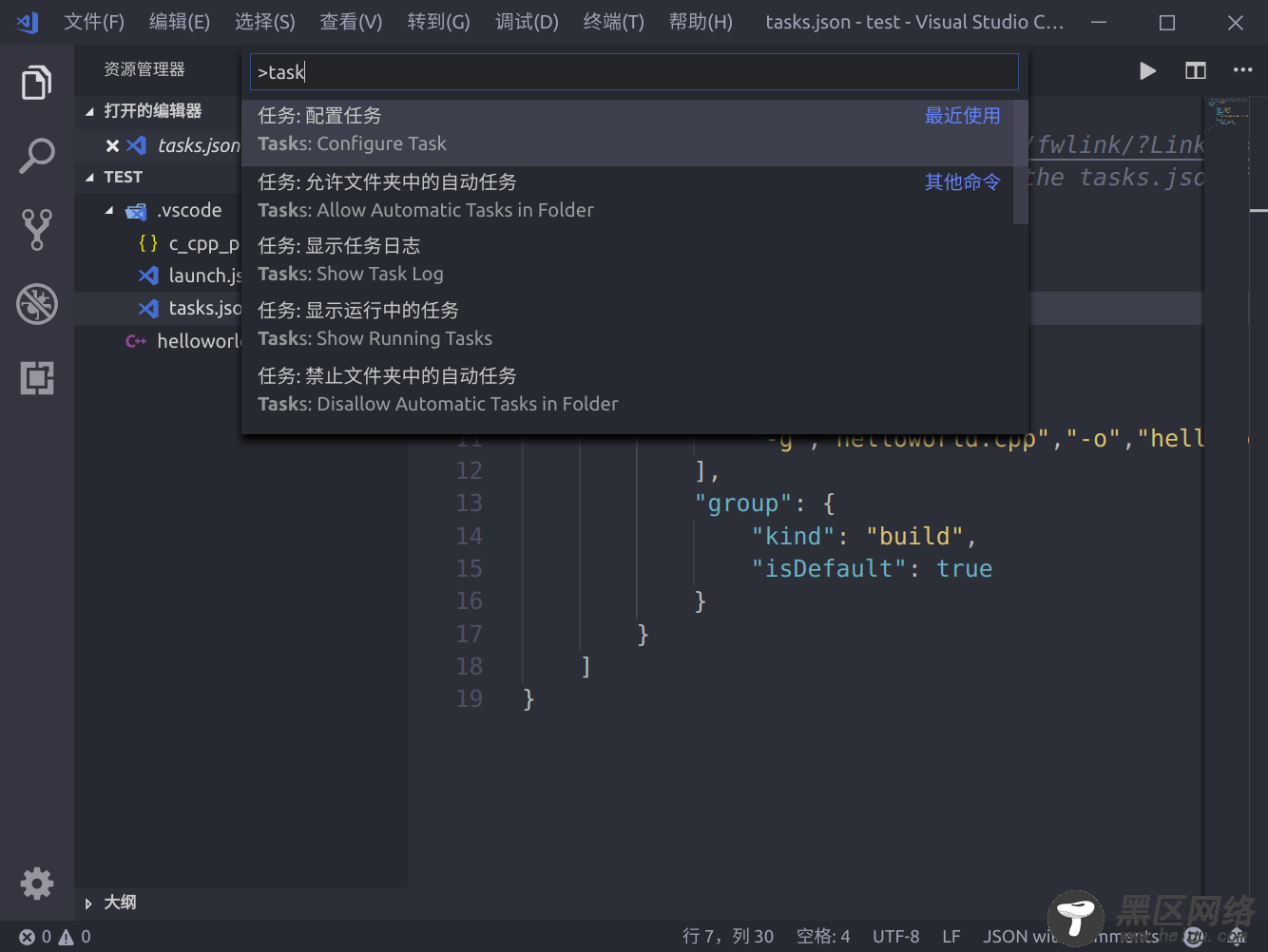Collapse the .vscode folder arrow
This screenshot has width=1268, height=952.
click(x=109, y=211)
